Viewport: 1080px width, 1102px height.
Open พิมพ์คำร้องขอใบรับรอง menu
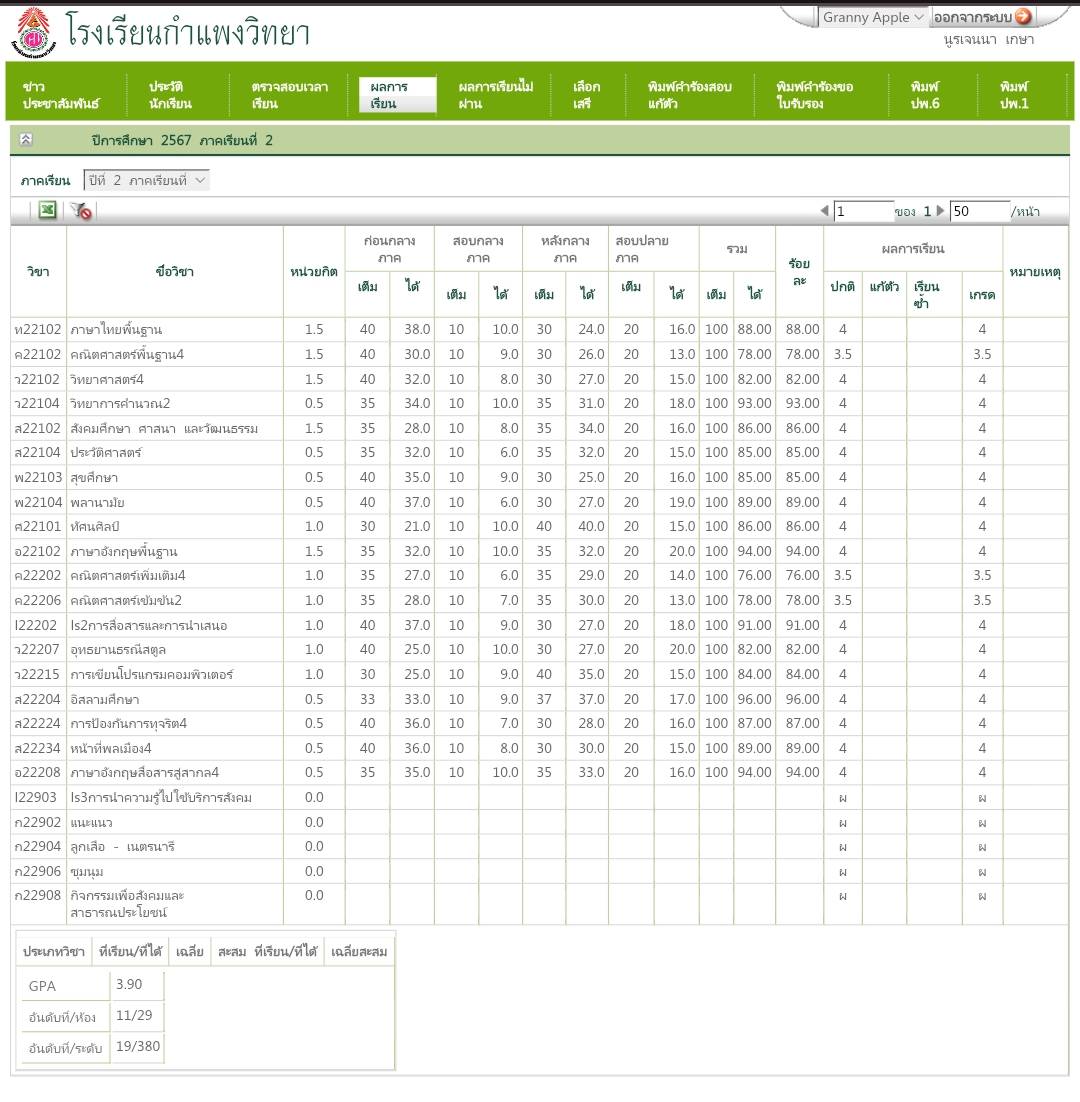(x=814, y=95)
